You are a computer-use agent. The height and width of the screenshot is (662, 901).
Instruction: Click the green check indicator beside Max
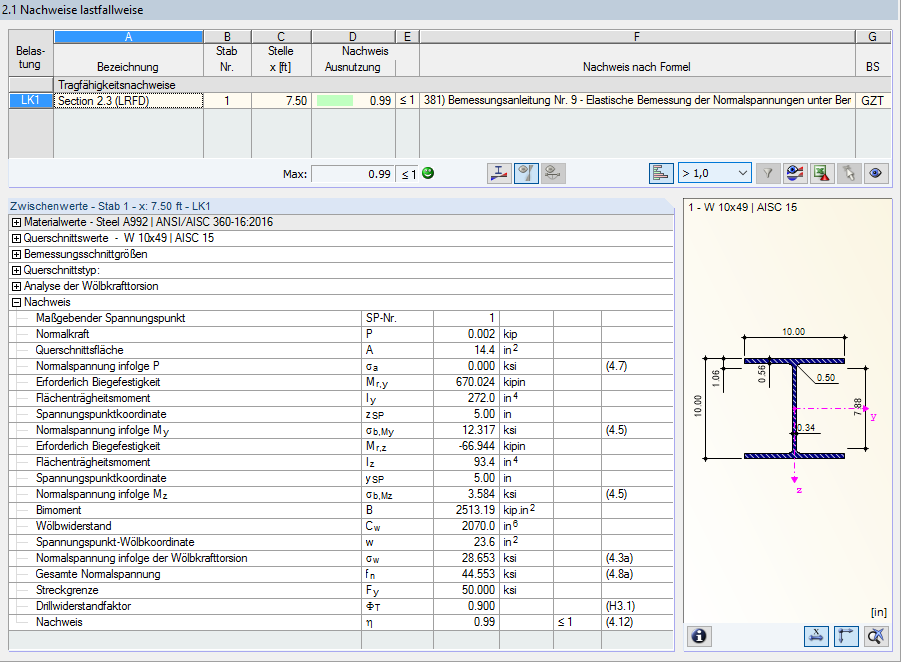pyautogui.click(x=428, y=172)
